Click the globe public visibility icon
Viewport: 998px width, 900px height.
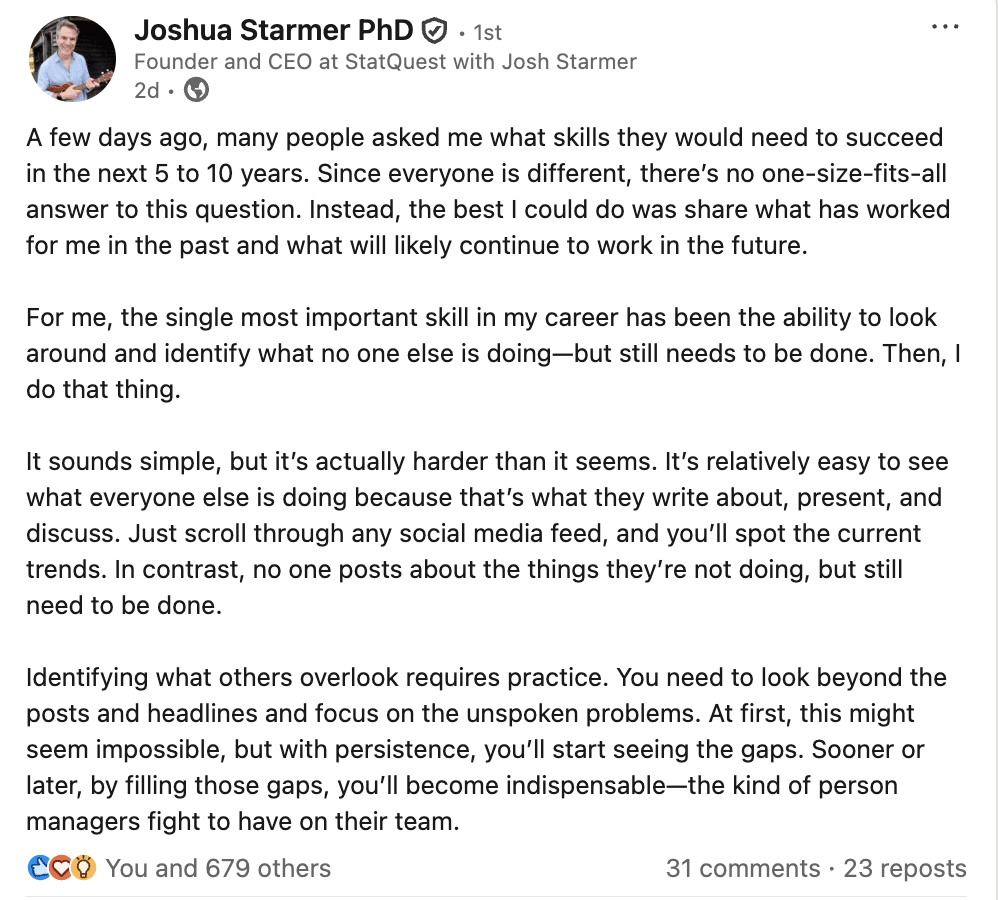coord(196,90)
